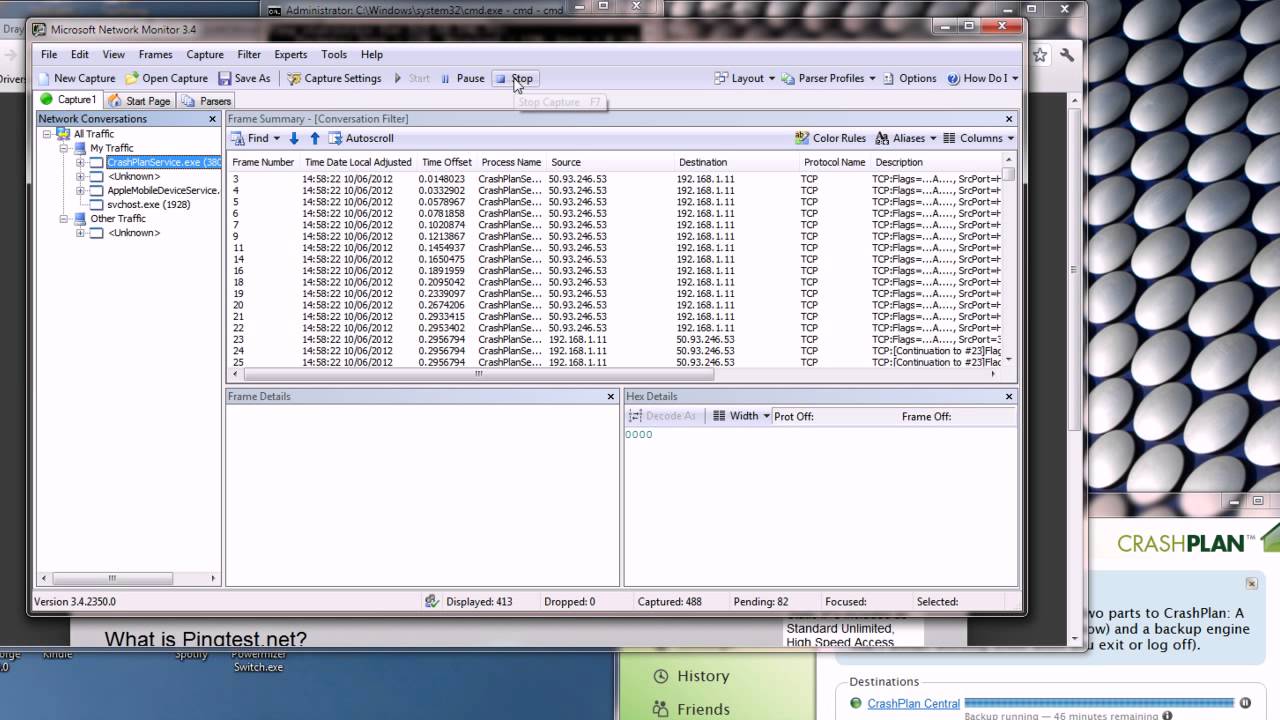Viewport: 1280px width, 720px height.
Task: Open History in the background window
Action: (x=703, y=676)
